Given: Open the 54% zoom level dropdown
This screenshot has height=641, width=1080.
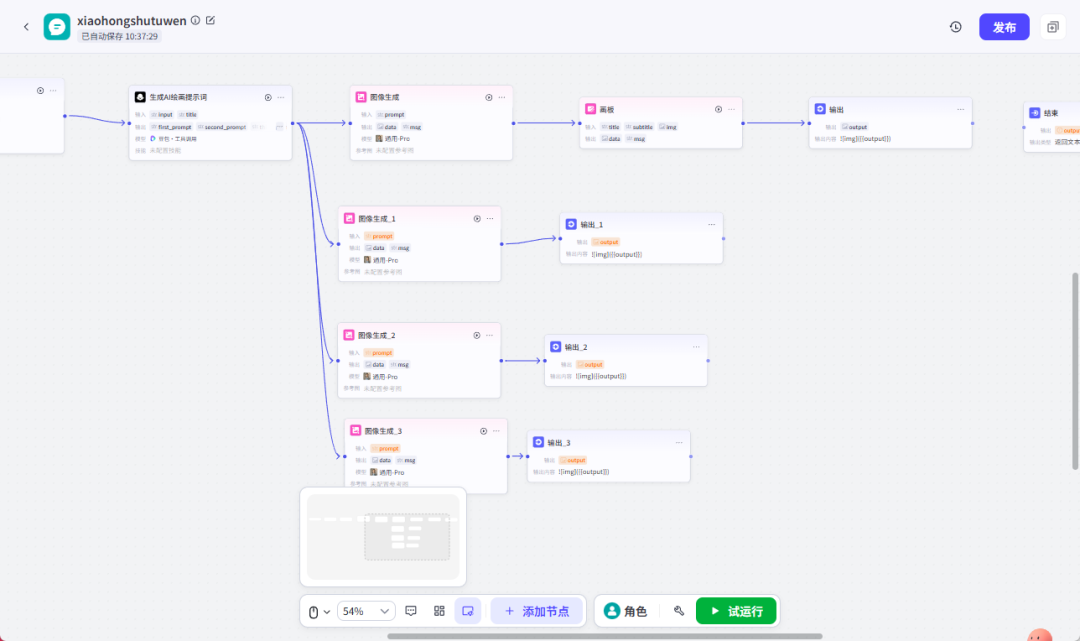Looking at the screenshot, I should coord(366,611).
